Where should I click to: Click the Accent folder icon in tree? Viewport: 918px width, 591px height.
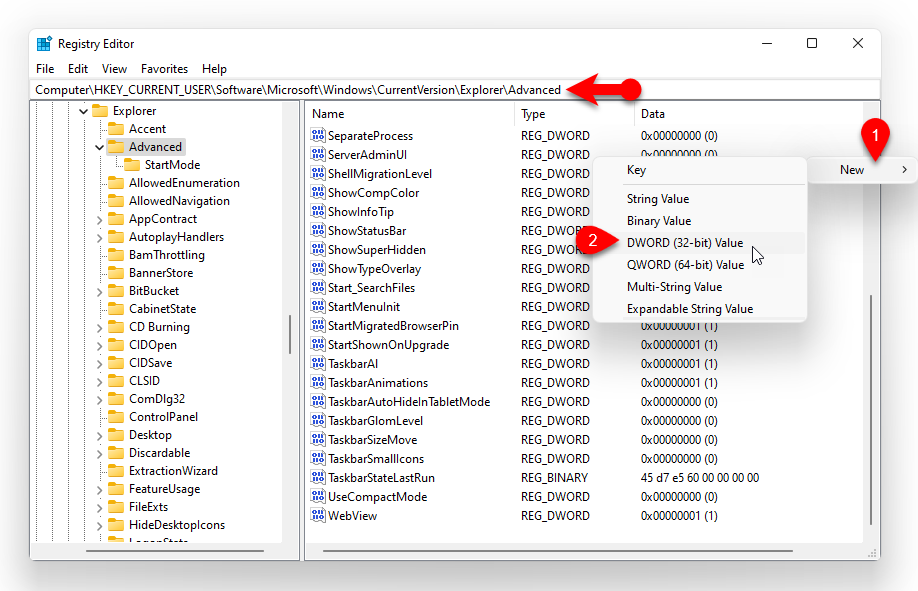(116, 129)
